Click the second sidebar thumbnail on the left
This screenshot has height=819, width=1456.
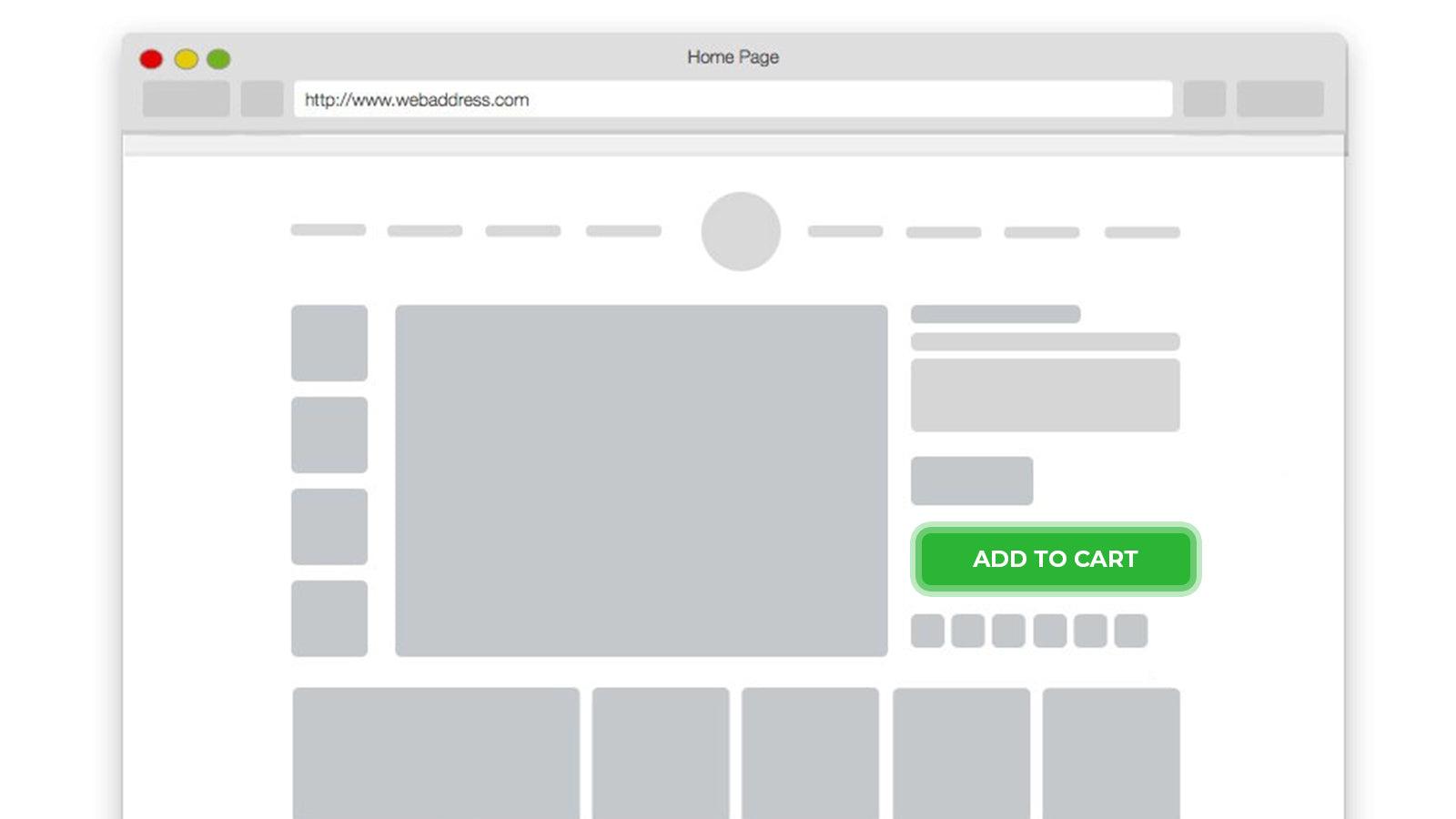[x=329, y=434]
